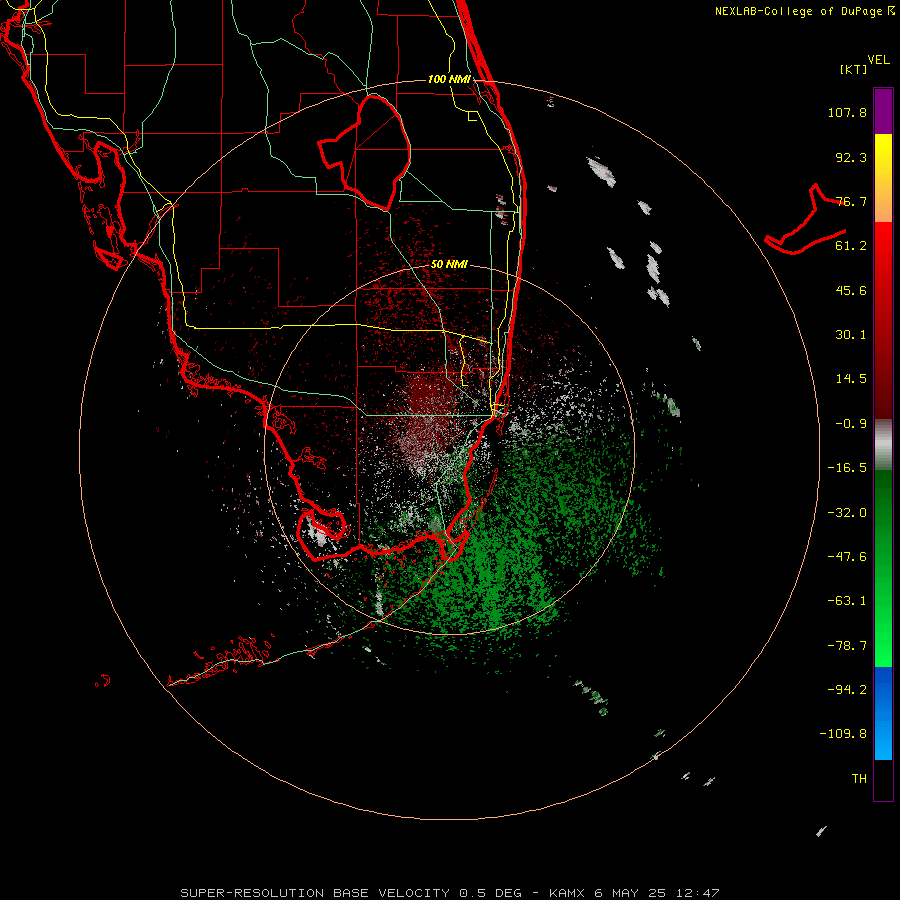
Task: Click the -109.8 legend value
Action: [843, 734]
